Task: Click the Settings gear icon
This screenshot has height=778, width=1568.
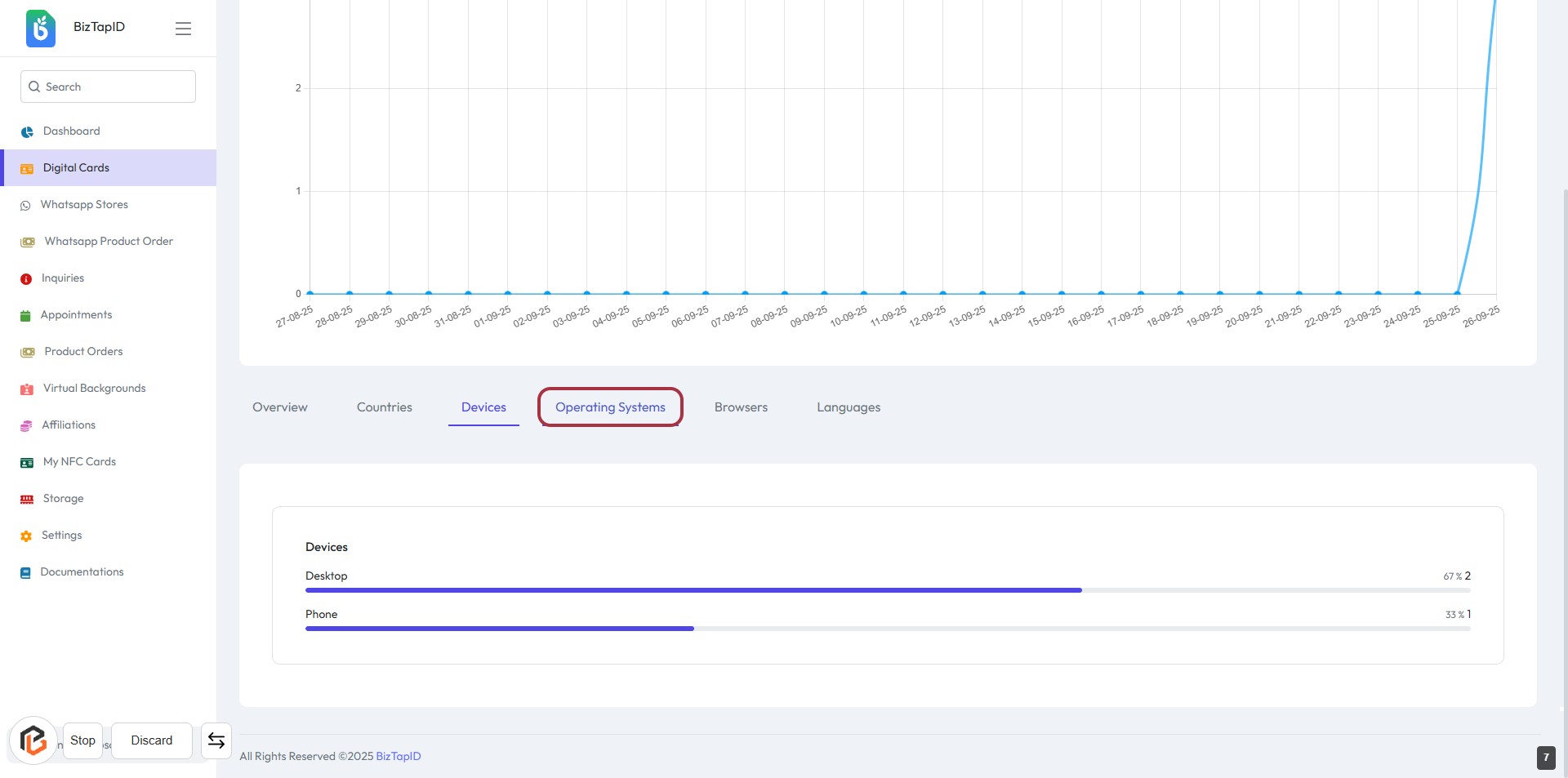Action: [26, 536]
